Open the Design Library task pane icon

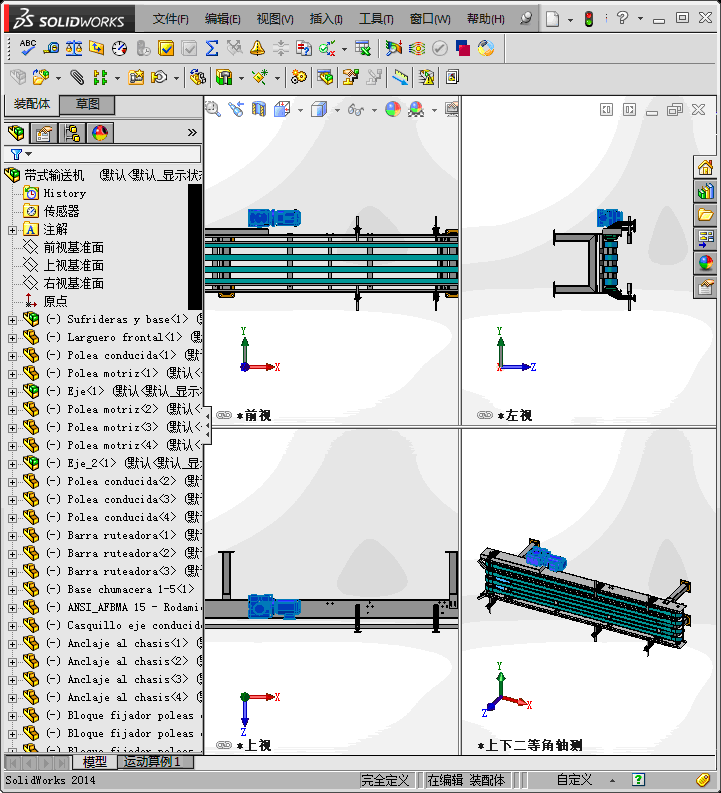point(705,191)
